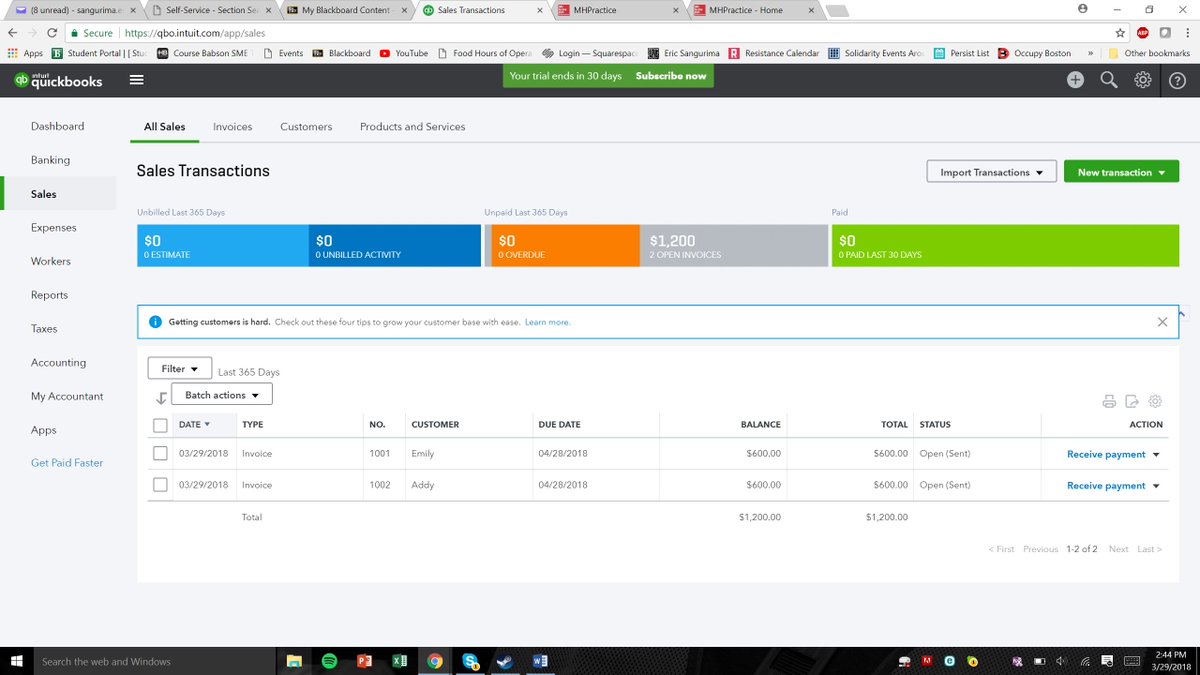Open the New transaction dropdown
The height and width of the screenshot is (675, 1200).
[x=1121, y=172]
